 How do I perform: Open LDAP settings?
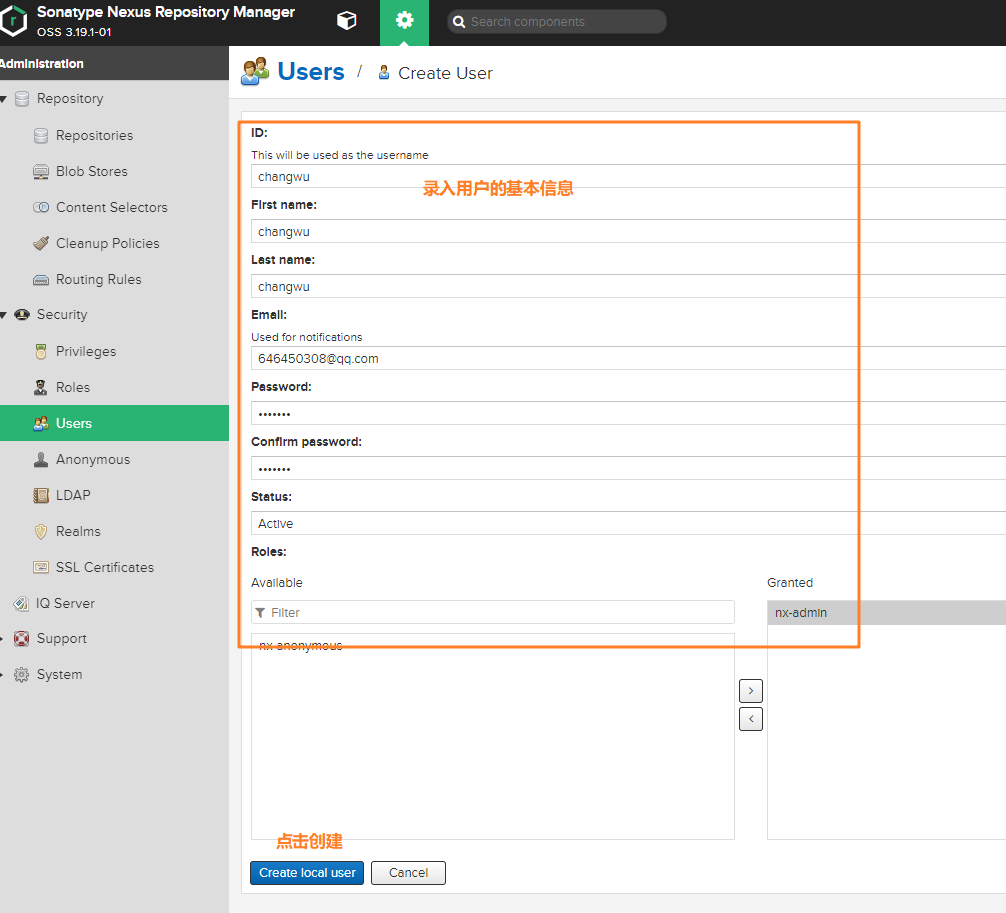(x=73, y=495)
